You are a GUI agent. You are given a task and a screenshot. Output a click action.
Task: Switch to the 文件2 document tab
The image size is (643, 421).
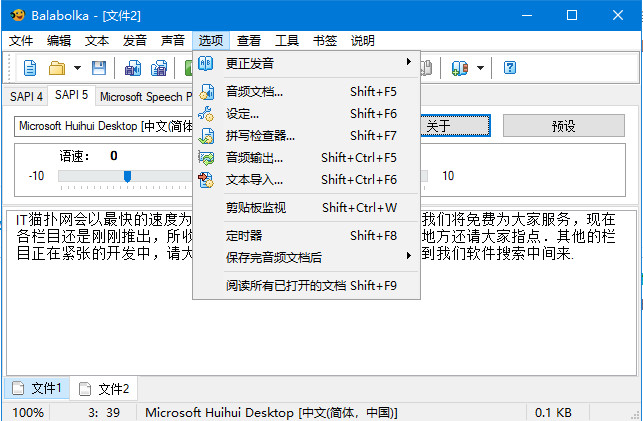tap(104, 389)
